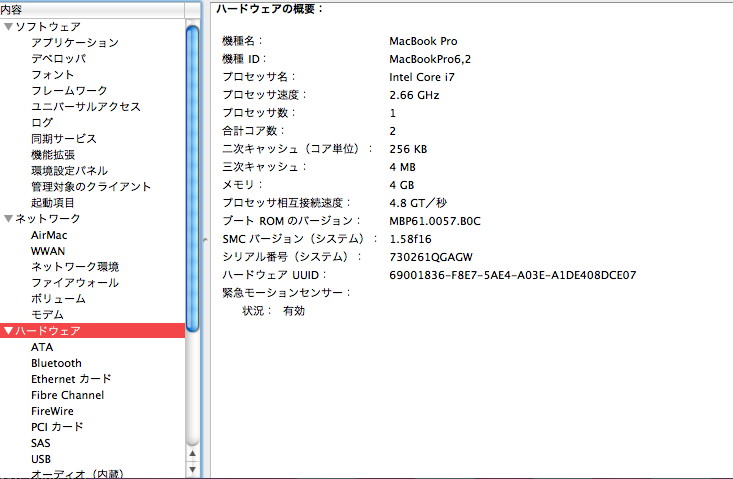Viewport: 733px width, 479px height.
Task: Select モデム in the sidebar
Action: coord(47,314)
